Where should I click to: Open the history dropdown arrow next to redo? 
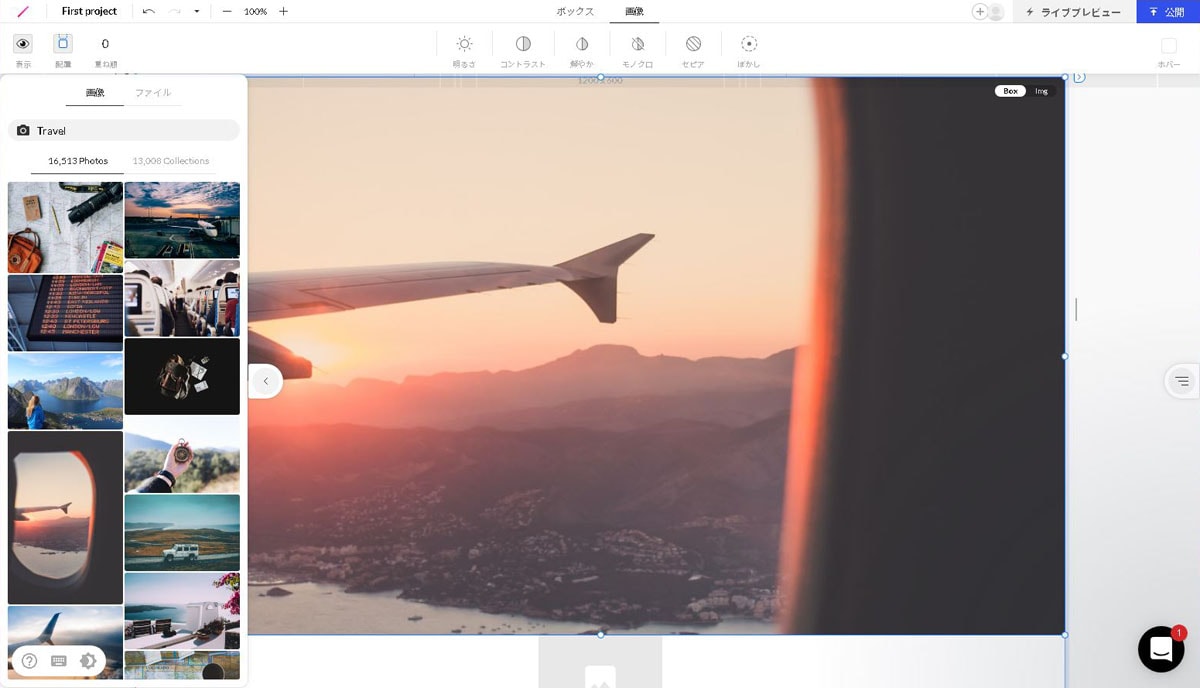tap(197, 12)
